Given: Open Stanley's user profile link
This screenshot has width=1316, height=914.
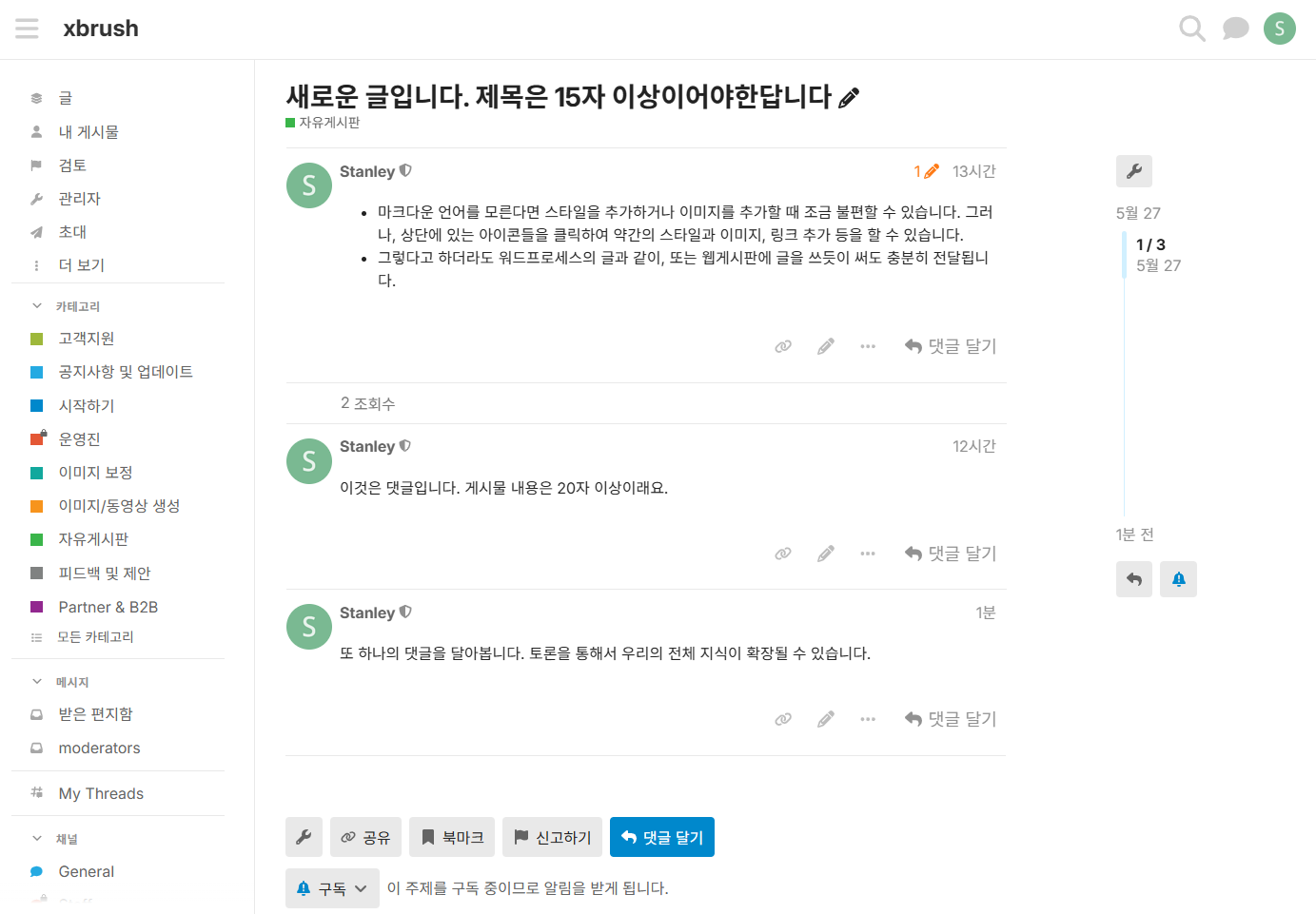Looking at the screenshot, I should 366,171.
